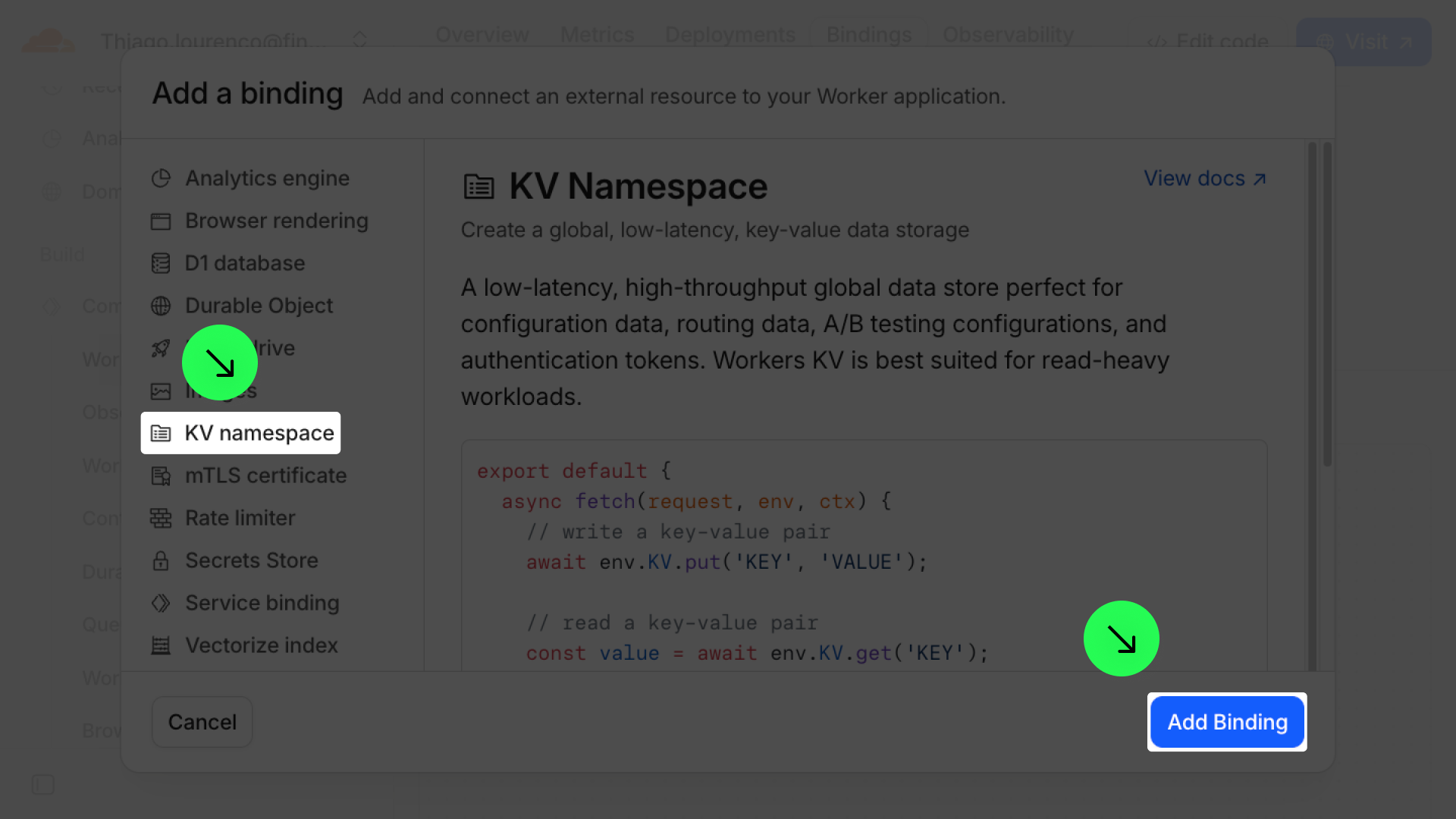Click the dialog vertical scrollbar
Screen dimensions: 1456x819
click(x=1327, y=303)
